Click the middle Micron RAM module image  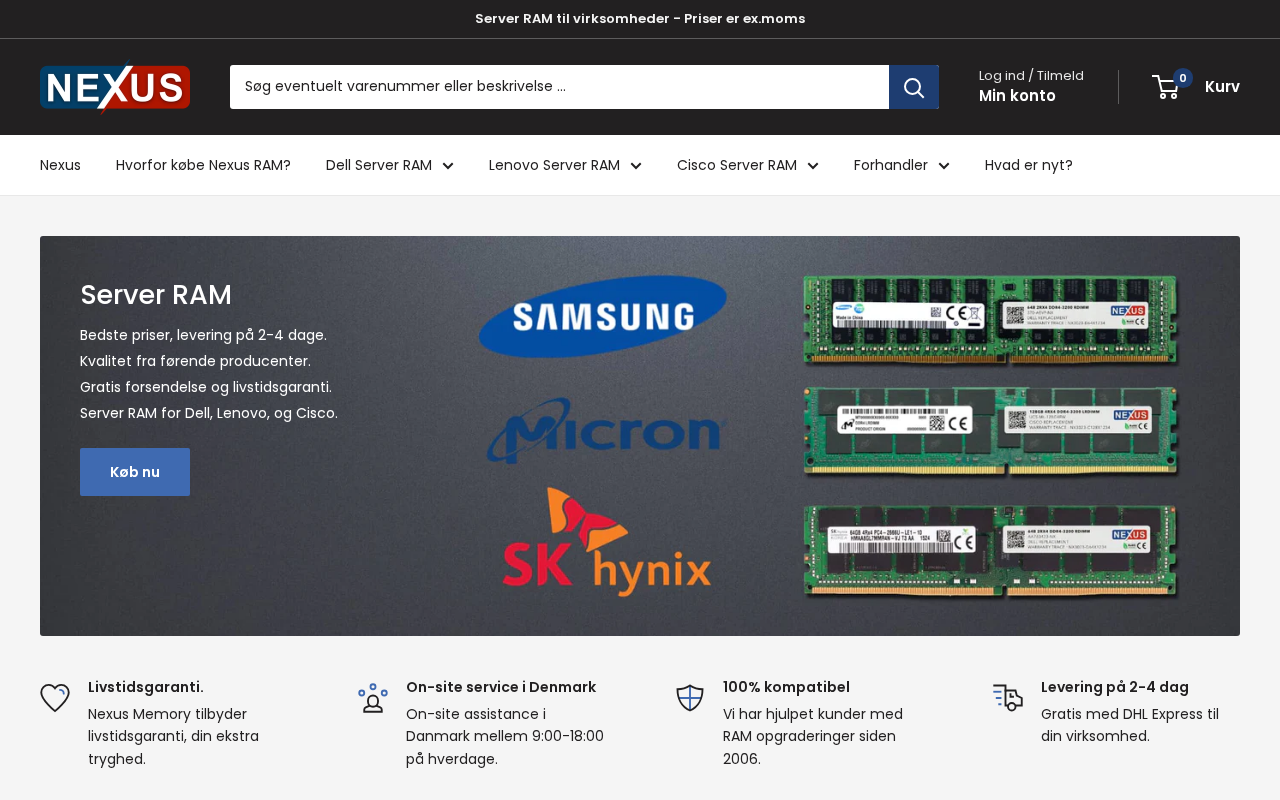pyautogui.click(x=991, y=432)
